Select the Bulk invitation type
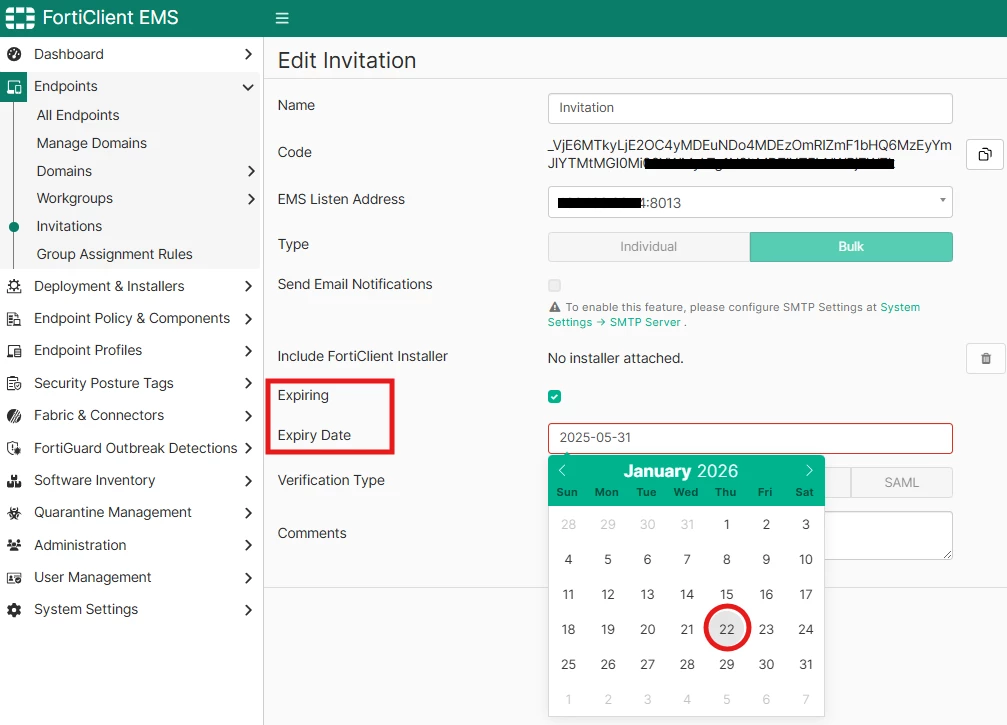This screenshot has height=725, width=1007. tap(851, 247)
